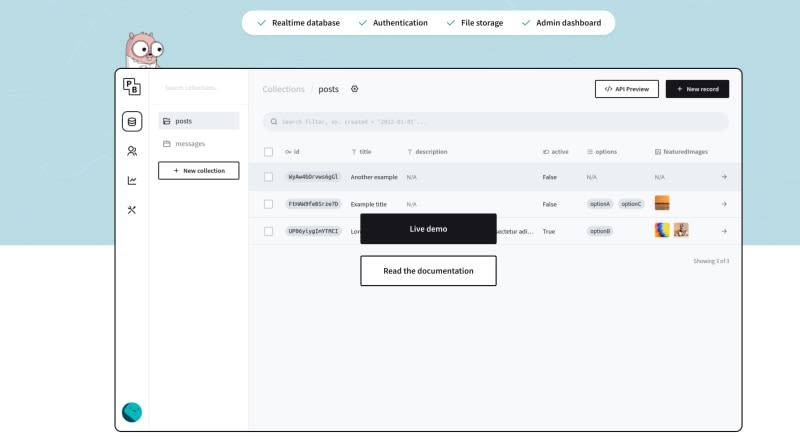The height and width of the screenshot is (442, 800).
Task: Open the first record via arrow icon
Action: pyautogui.click(x=724, y=177)
